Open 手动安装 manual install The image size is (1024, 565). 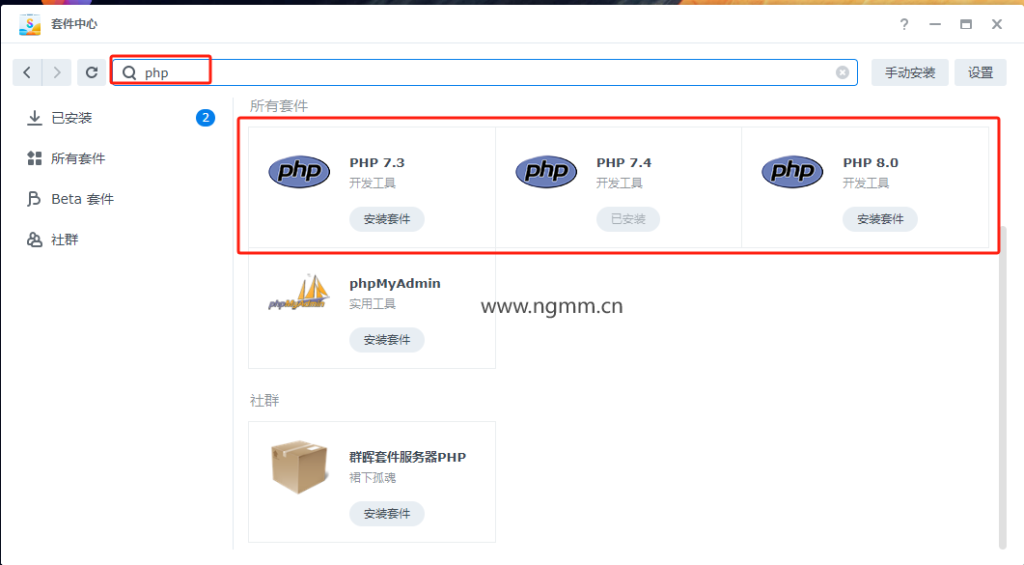click(910, 73)
